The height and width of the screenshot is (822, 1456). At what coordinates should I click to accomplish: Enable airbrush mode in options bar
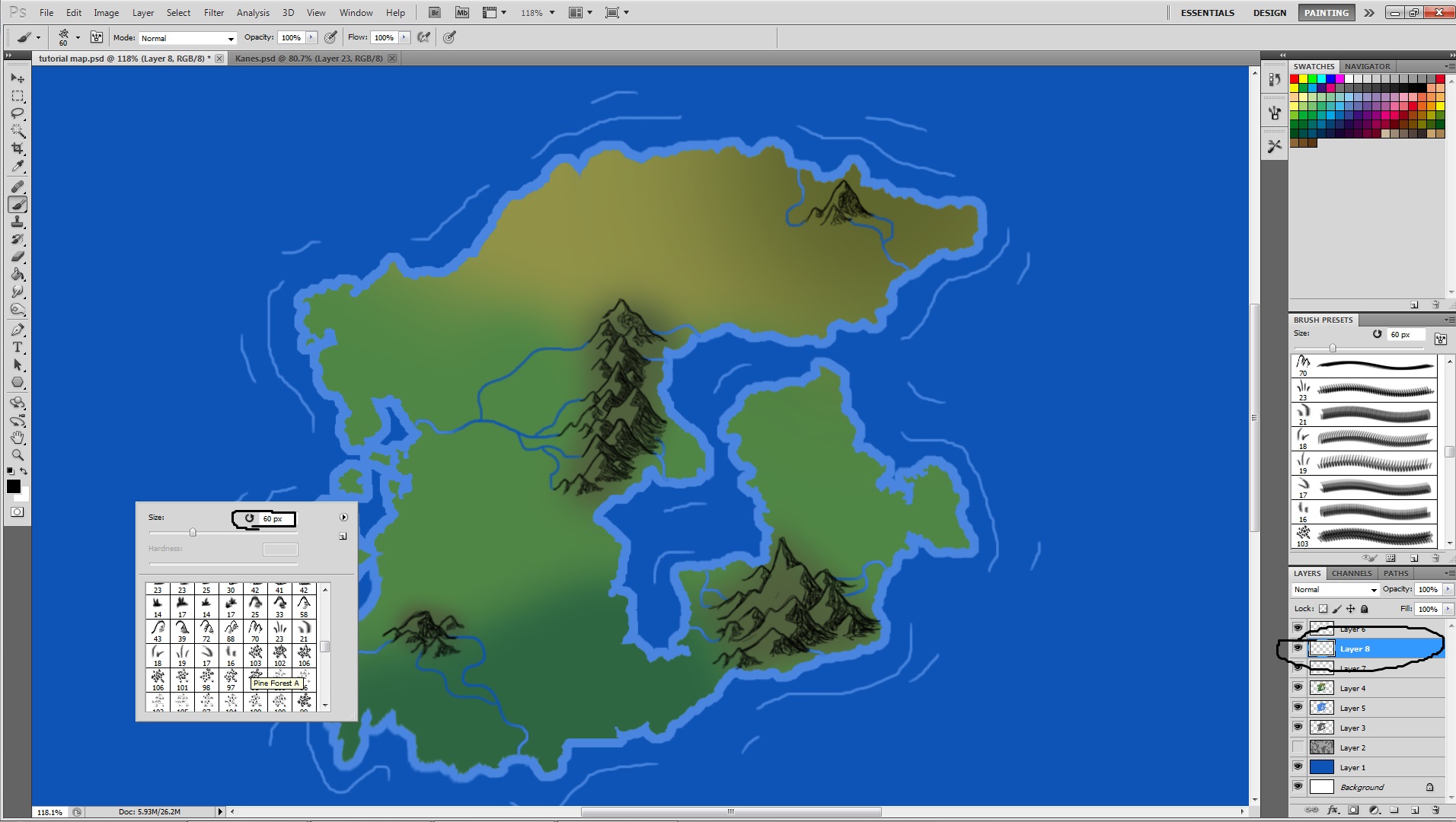tap(424, 37)
